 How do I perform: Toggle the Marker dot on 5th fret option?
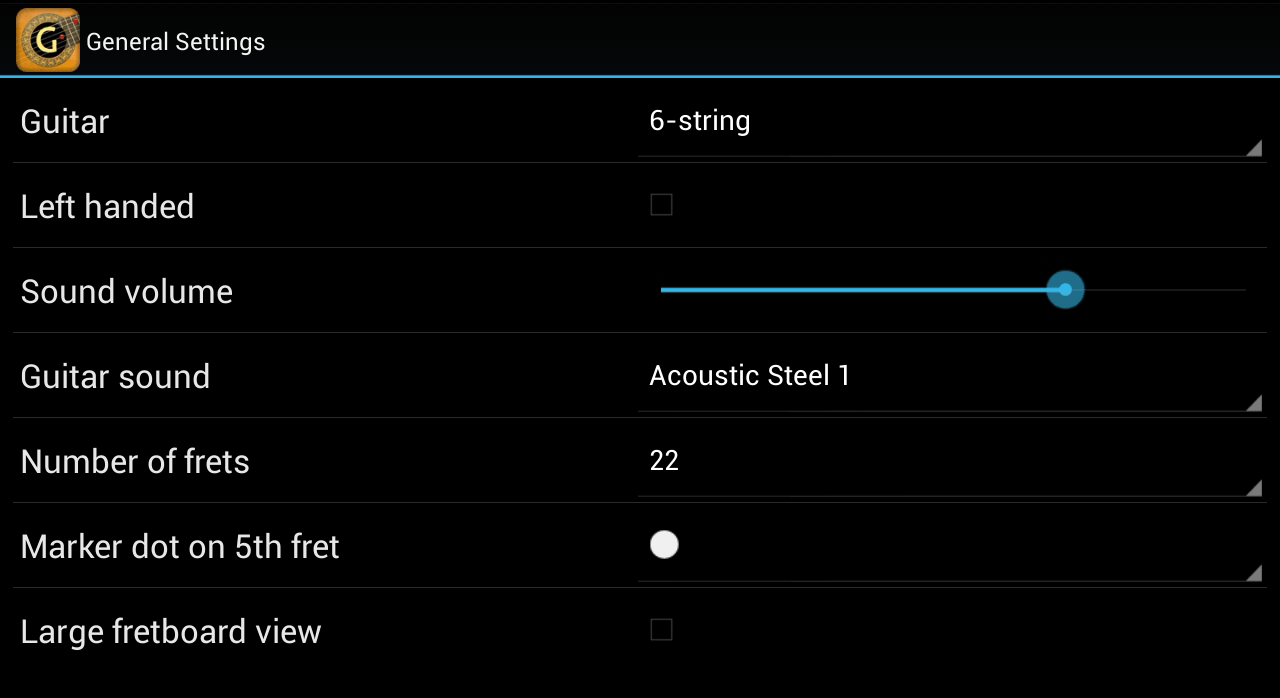pyautogui.click(x=664, y=545)
